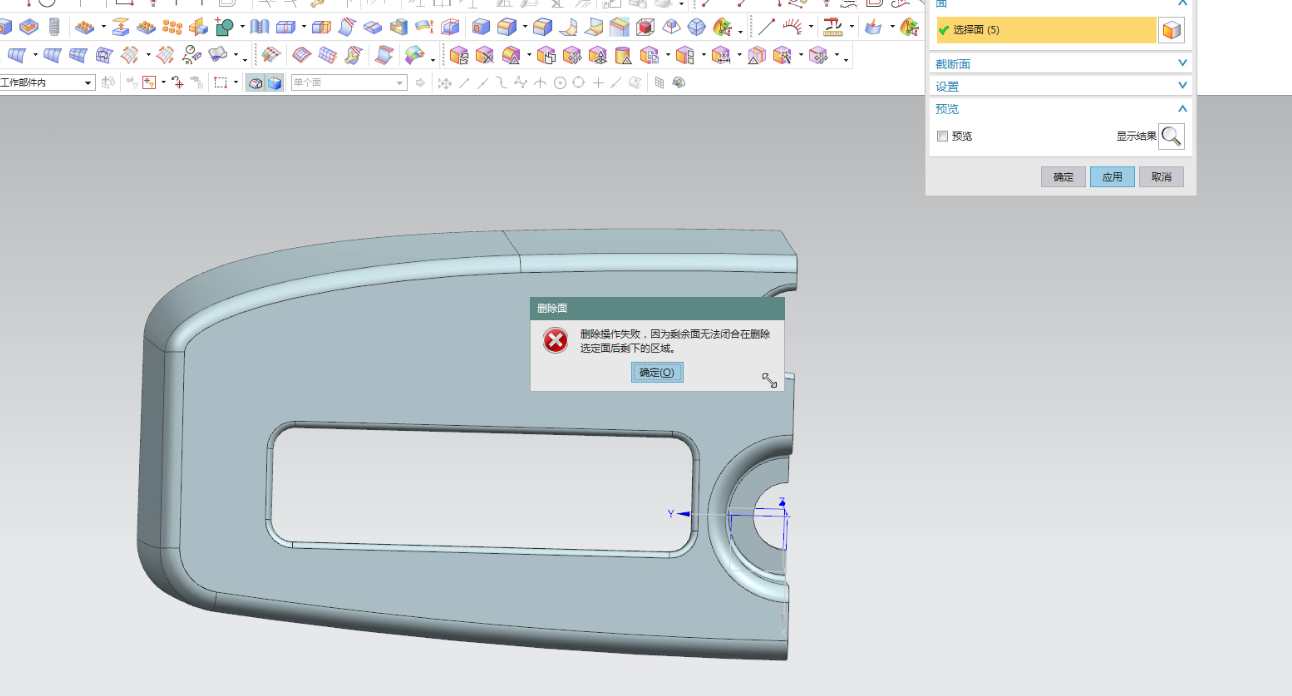Screen dimensions: 1292x696
Task: Select the straight line tool icon
Action: click(766, 27)
